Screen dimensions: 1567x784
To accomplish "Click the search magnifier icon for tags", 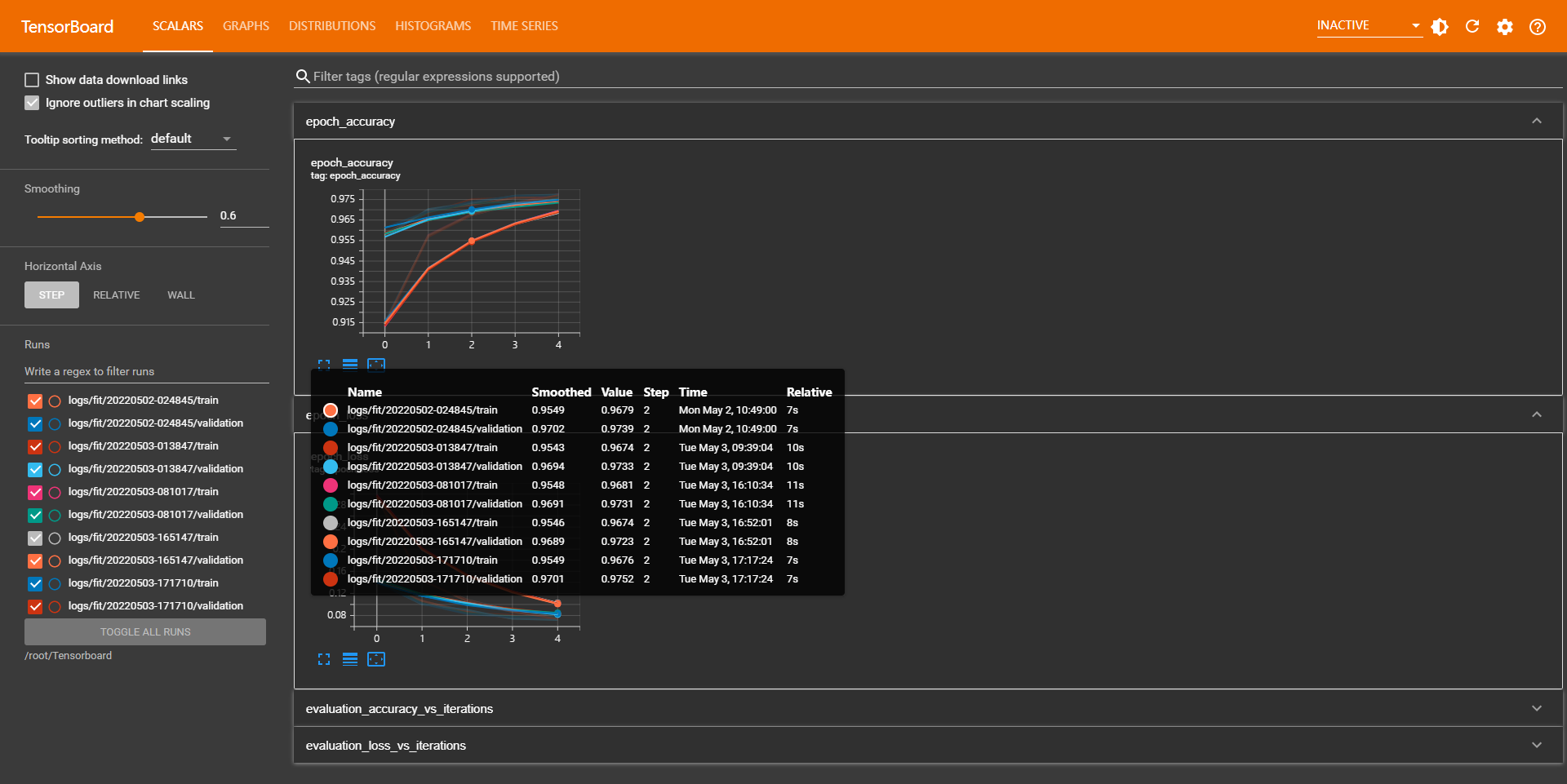I will coord(303,76).
